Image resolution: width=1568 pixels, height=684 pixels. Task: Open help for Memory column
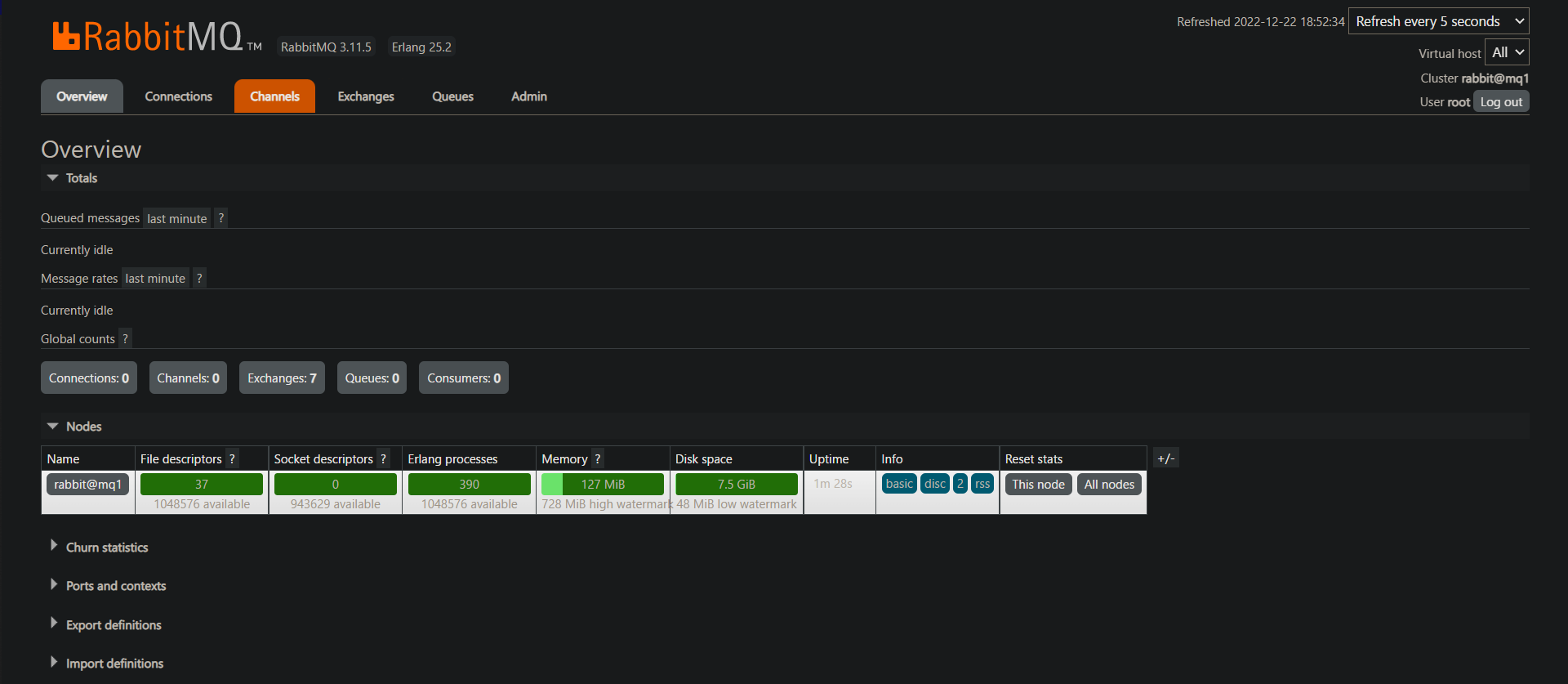tap(598, 458)
